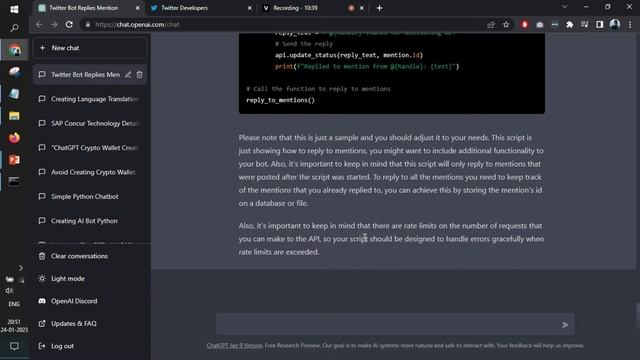Click taskbar clock showing 20:51
This screenshot has width=640, height=360.
tap(14, 326)
